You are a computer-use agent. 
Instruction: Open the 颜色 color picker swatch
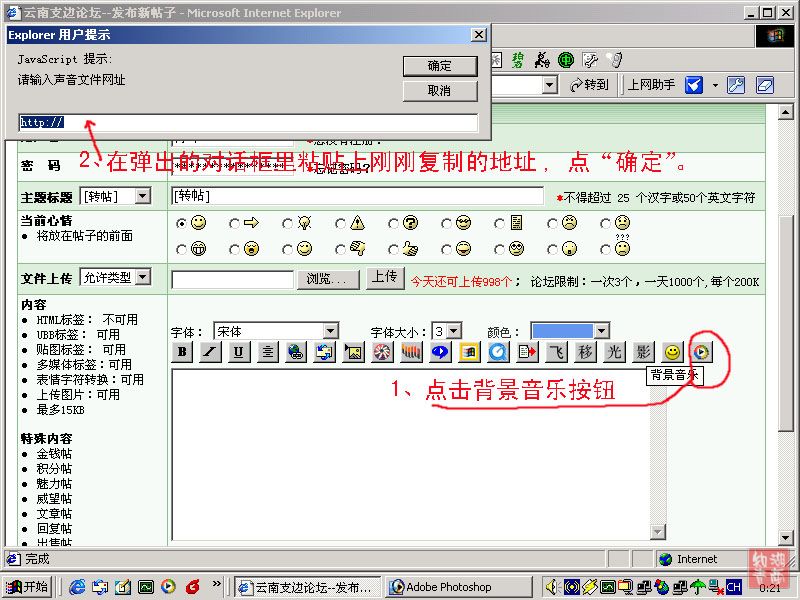pos(569,331)
